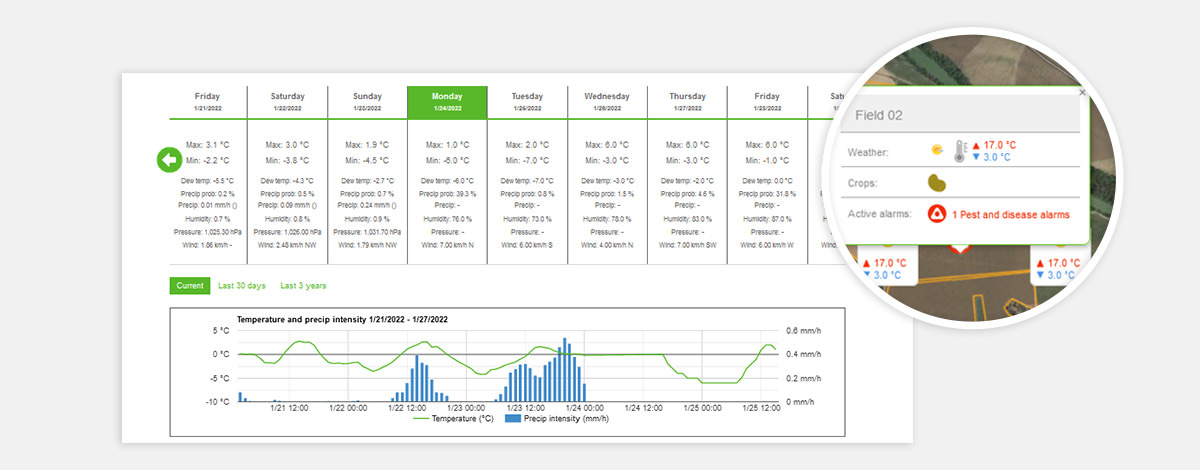Select Tuesday 1/25/2022 day header
The image size is (1200, 470).
click(x=527, y=102)
